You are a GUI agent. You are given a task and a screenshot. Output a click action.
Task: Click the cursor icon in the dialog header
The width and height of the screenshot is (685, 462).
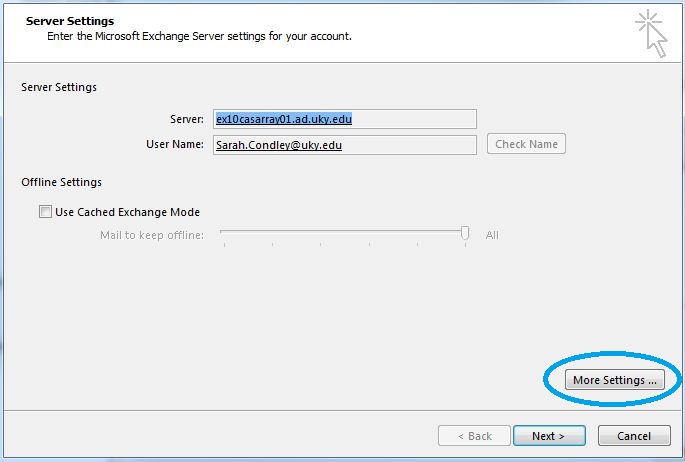point(652,34)
